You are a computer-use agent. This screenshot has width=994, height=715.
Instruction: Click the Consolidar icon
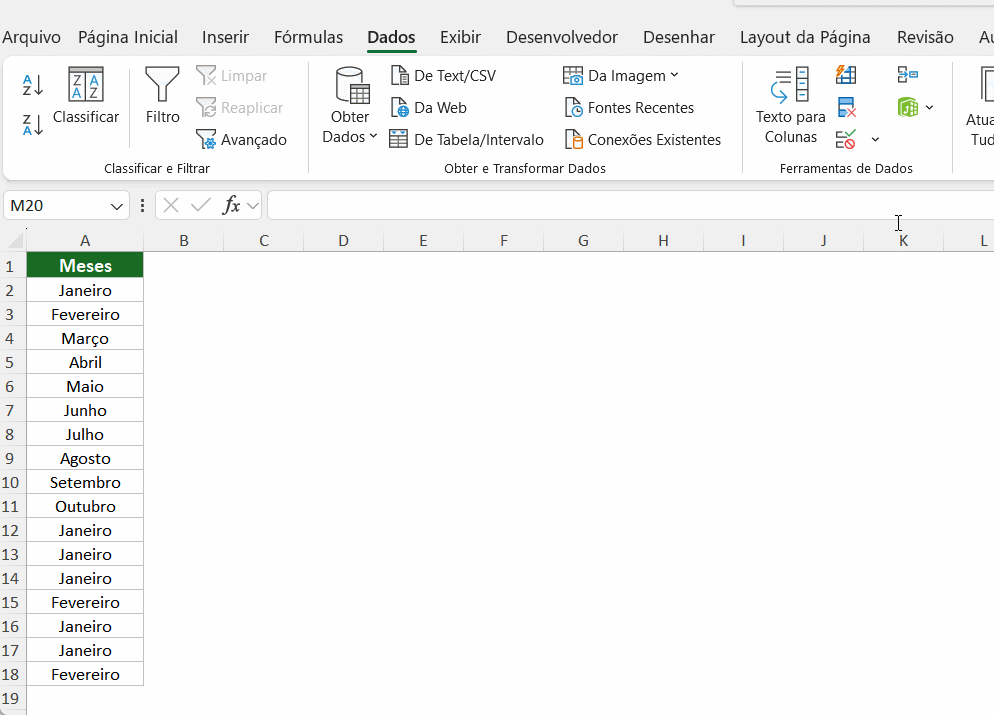tap(908, 75)
